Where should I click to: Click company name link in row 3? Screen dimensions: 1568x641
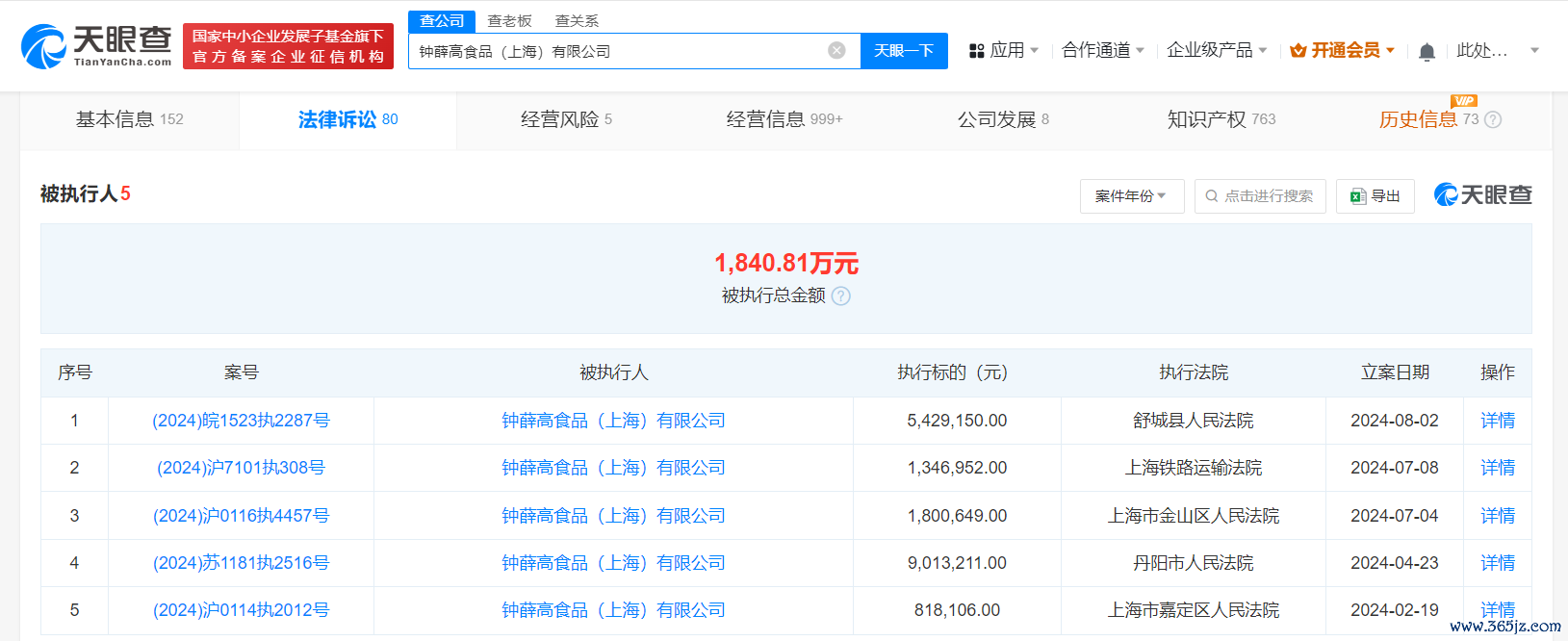pyautogui.click(x=613, y=516)
